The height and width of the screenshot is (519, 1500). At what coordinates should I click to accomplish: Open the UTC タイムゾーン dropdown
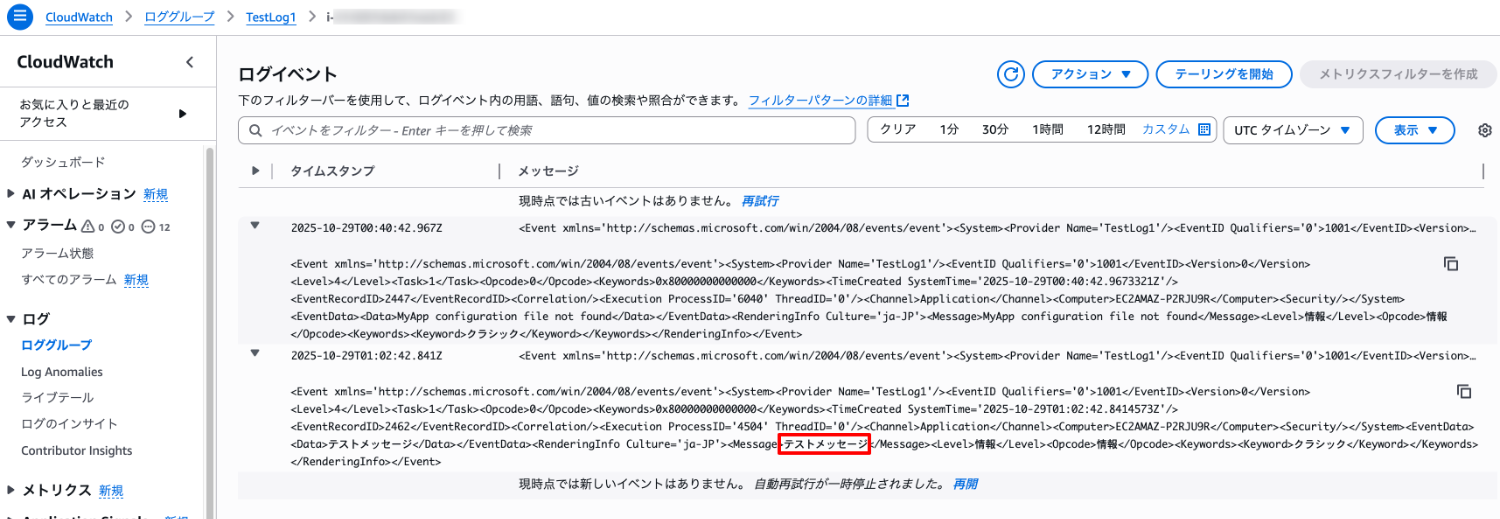[x=1293, y=130]
